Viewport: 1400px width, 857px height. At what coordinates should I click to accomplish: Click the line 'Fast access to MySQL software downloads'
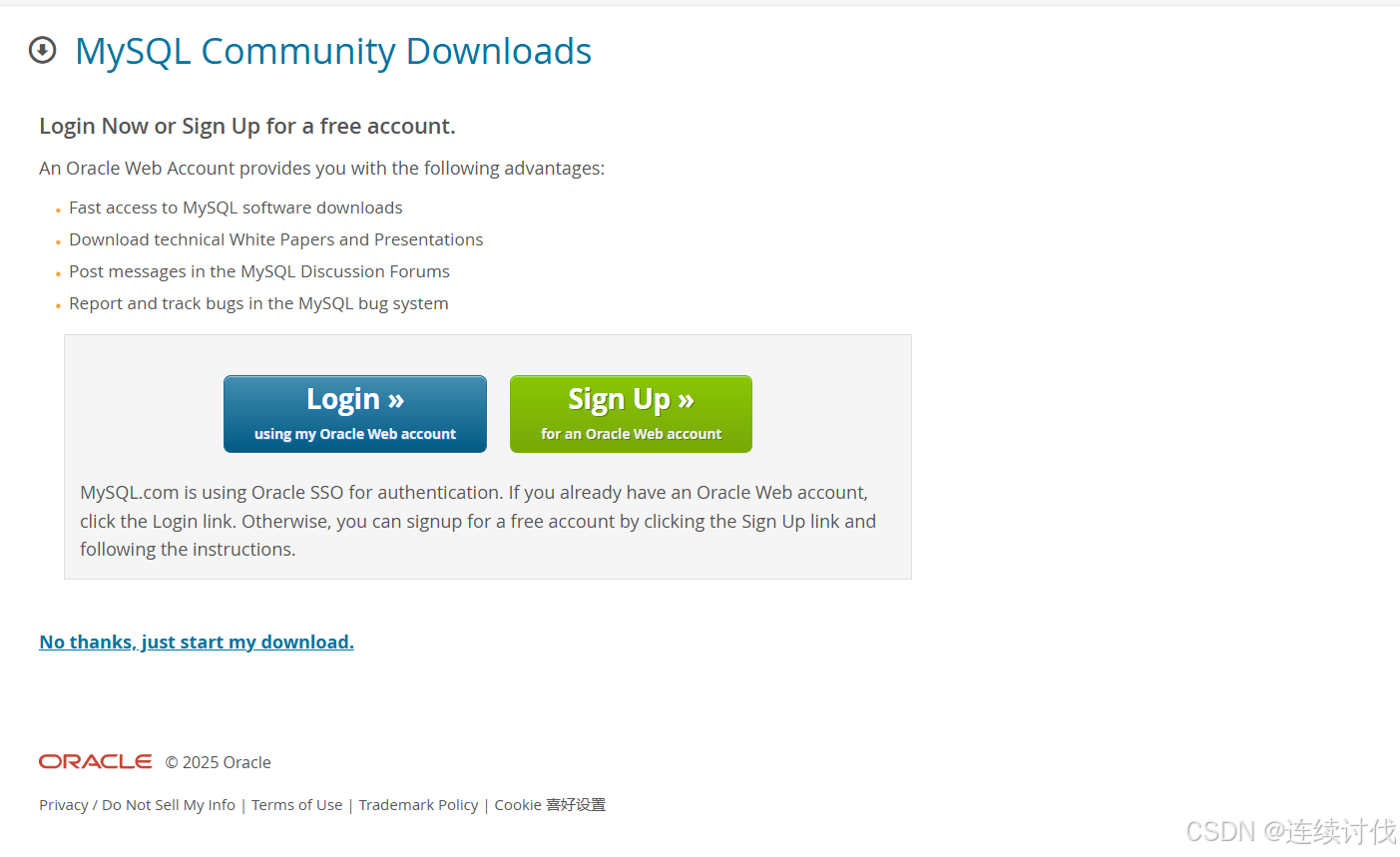coord(235,208)
